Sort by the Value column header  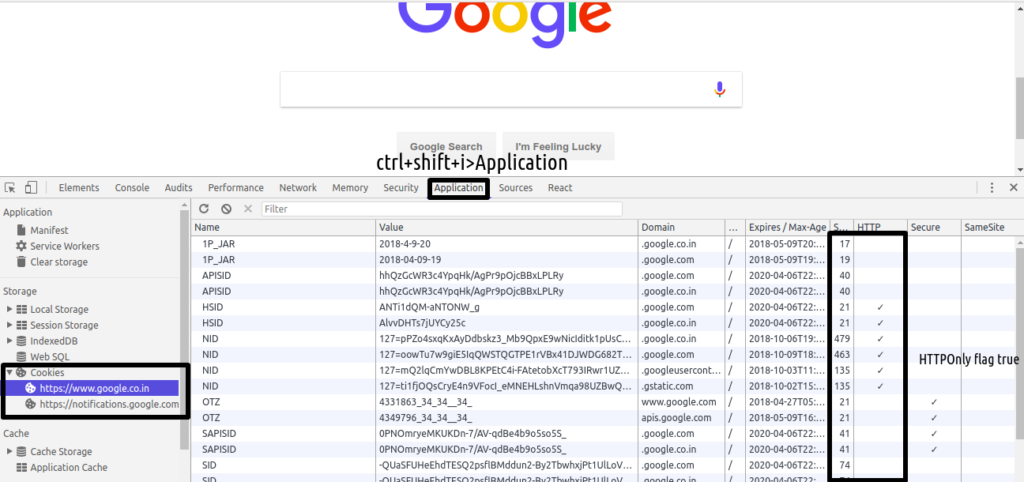point(507,227)
